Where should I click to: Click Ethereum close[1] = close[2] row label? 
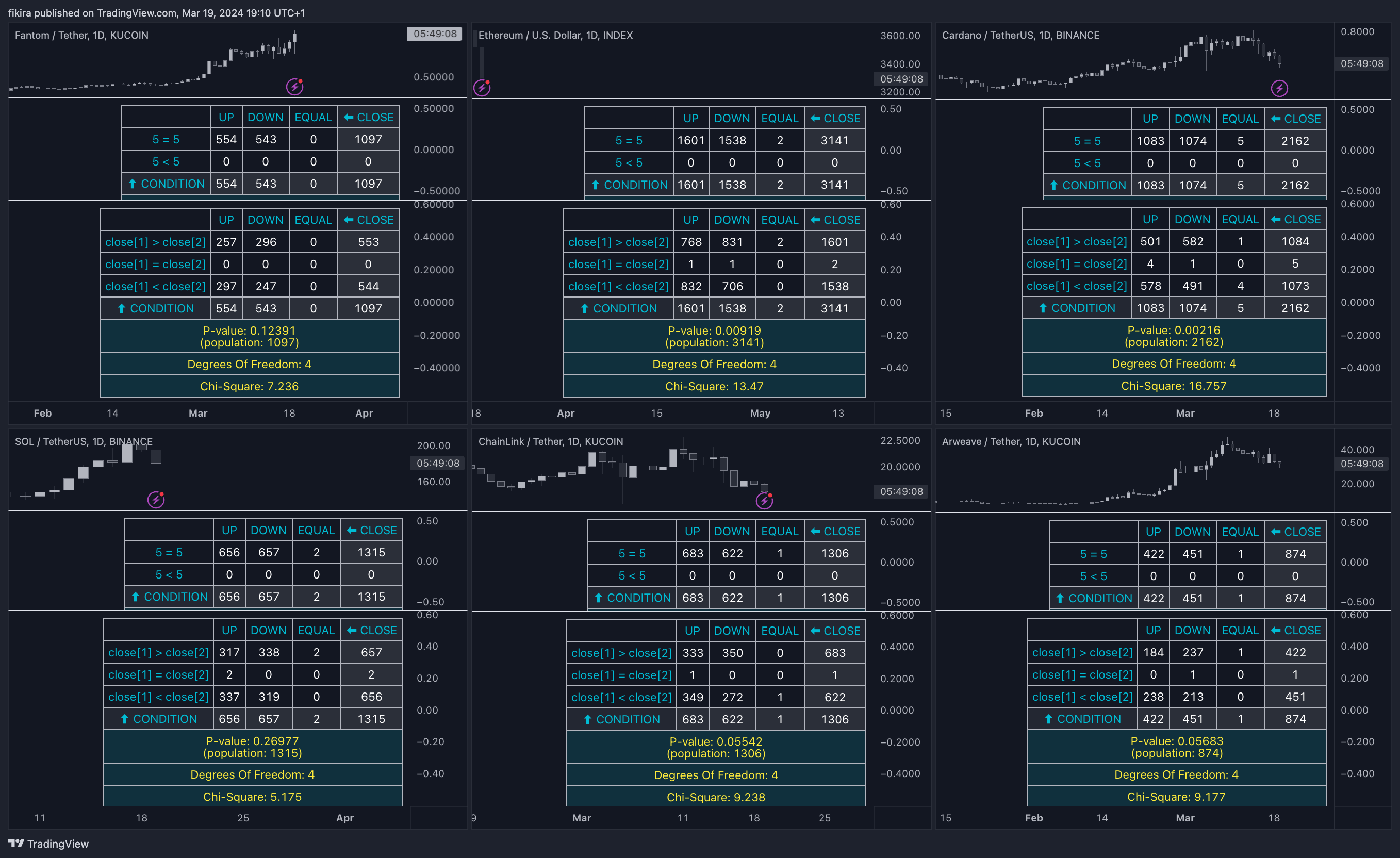(x=619, y=264)
